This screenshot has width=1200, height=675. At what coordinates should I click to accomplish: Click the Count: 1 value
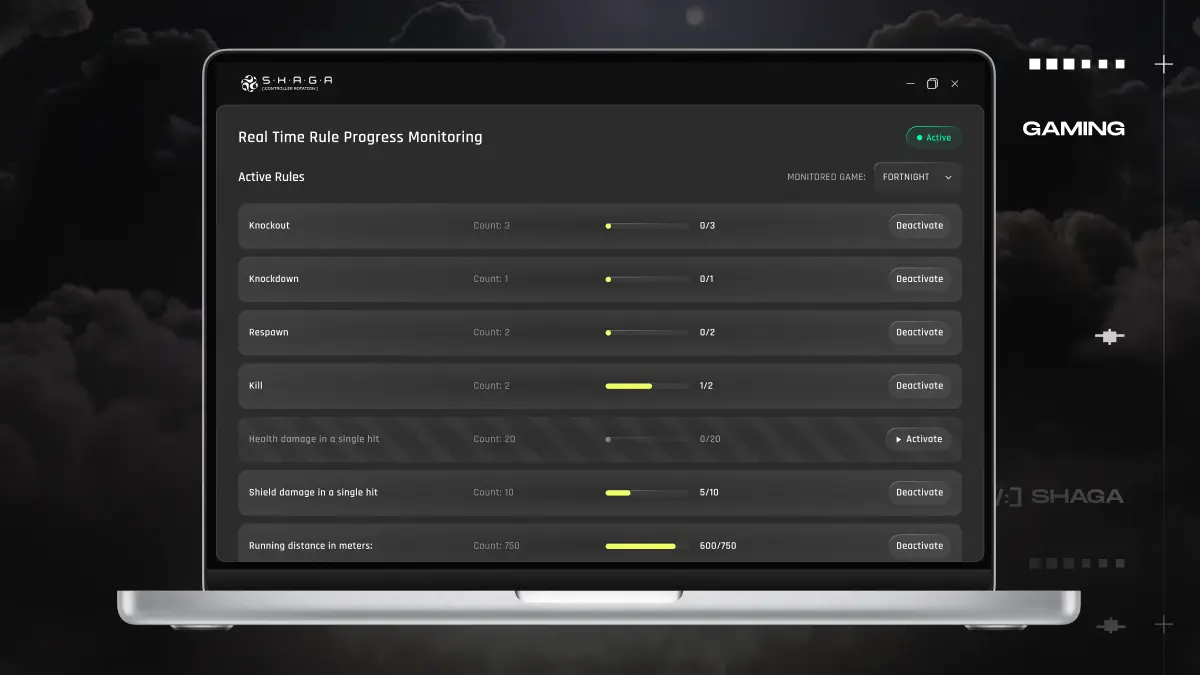(x=491, y=279)
